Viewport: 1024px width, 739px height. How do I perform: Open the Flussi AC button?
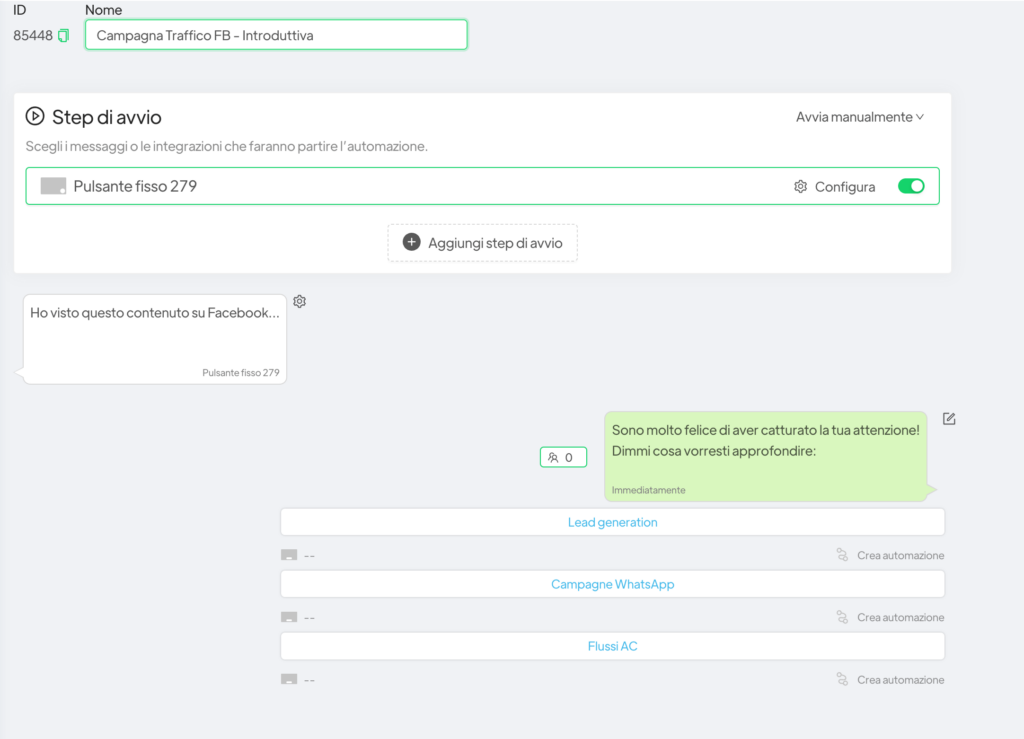613,646
